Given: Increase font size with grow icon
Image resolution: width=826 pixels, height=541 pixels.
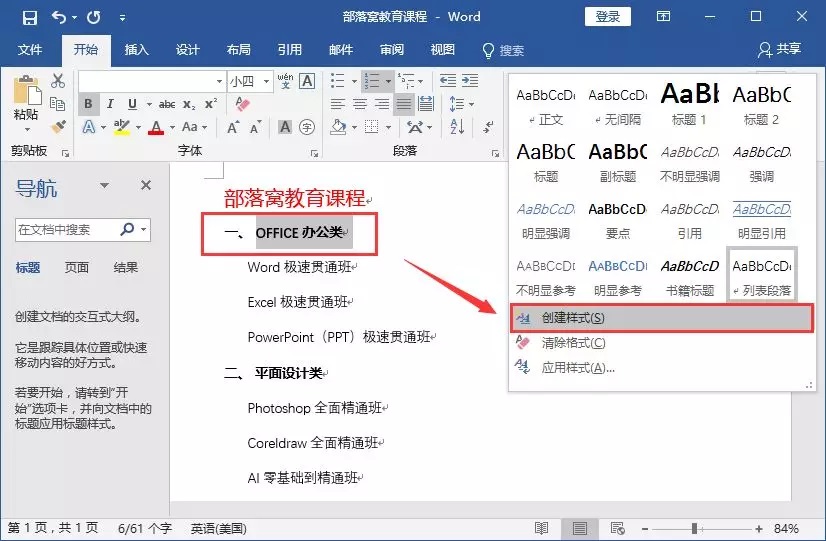Looking at the screenshot, I should click(232, 127).
